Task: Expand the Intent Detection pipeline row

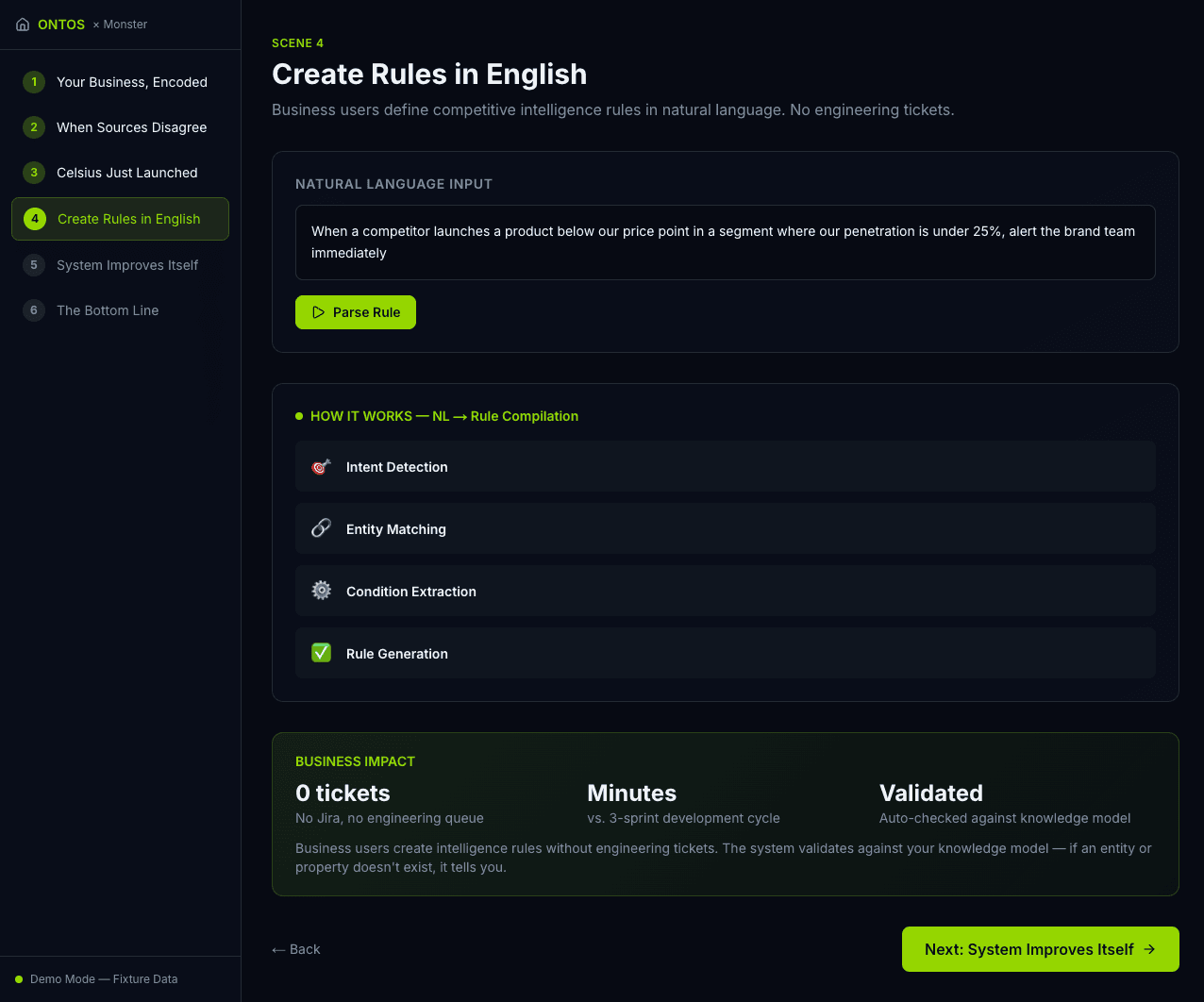Action: click(x=725, y=466)
